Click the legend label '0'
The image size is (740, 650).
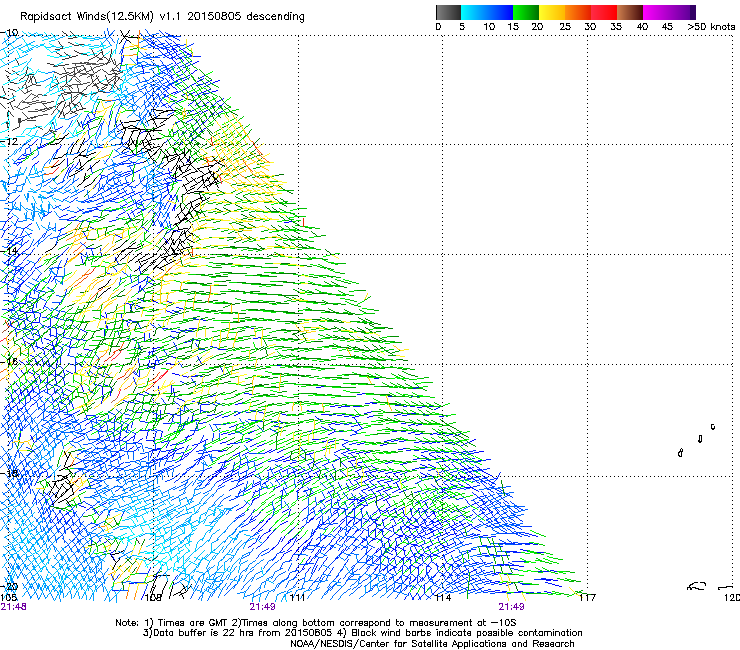438,27
